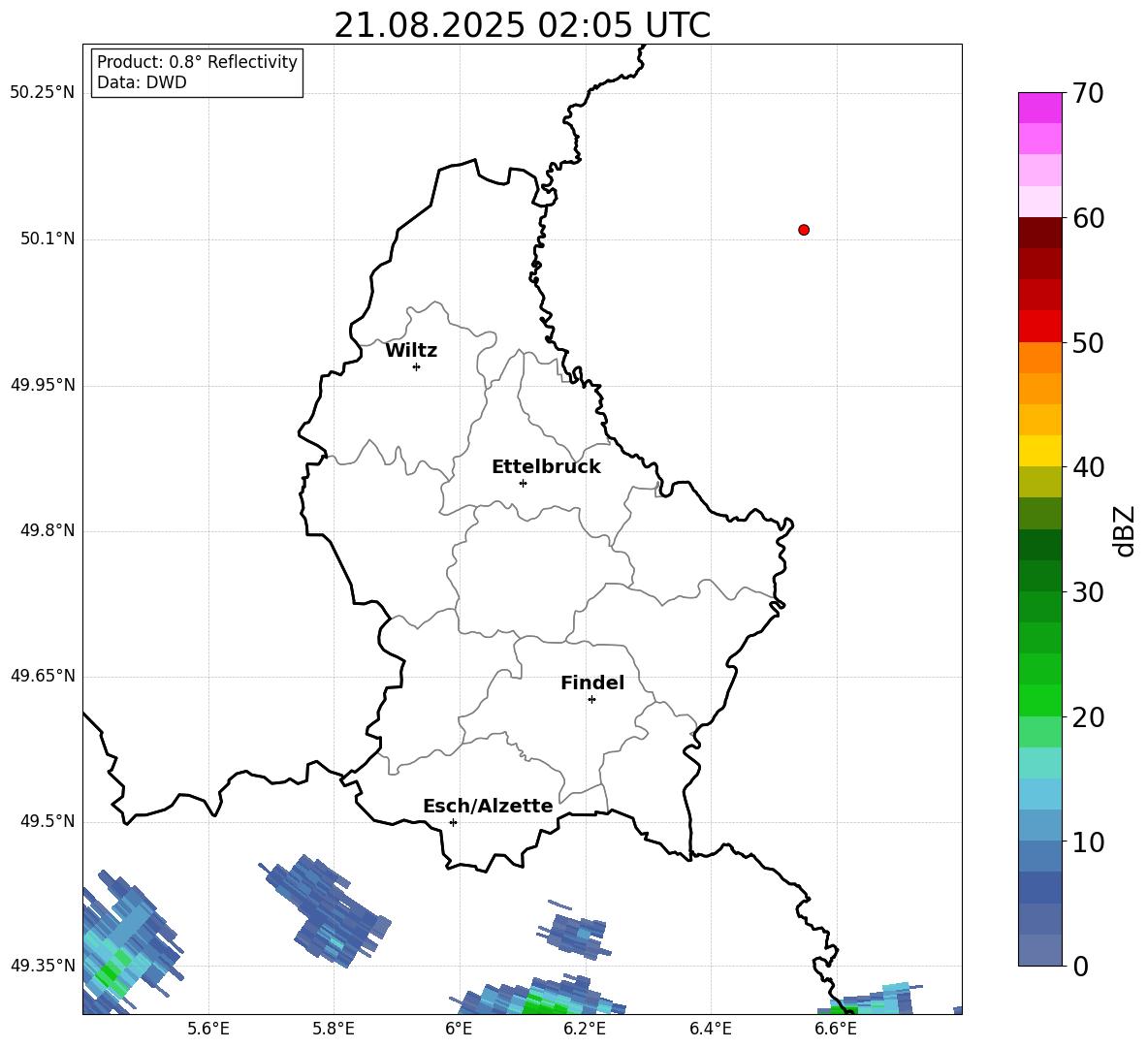Click the colorbar tick label 70
Viewport: 1148px width, 1048px height.
click(1088, 93)
